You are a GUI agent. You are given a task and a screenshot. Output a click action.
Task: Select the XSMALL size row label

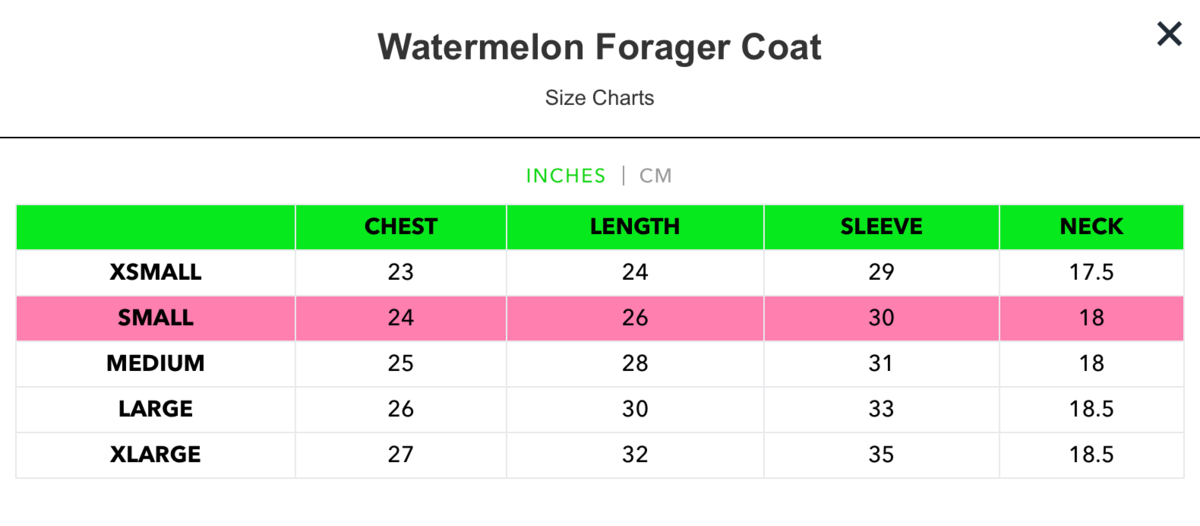(156, 272)
